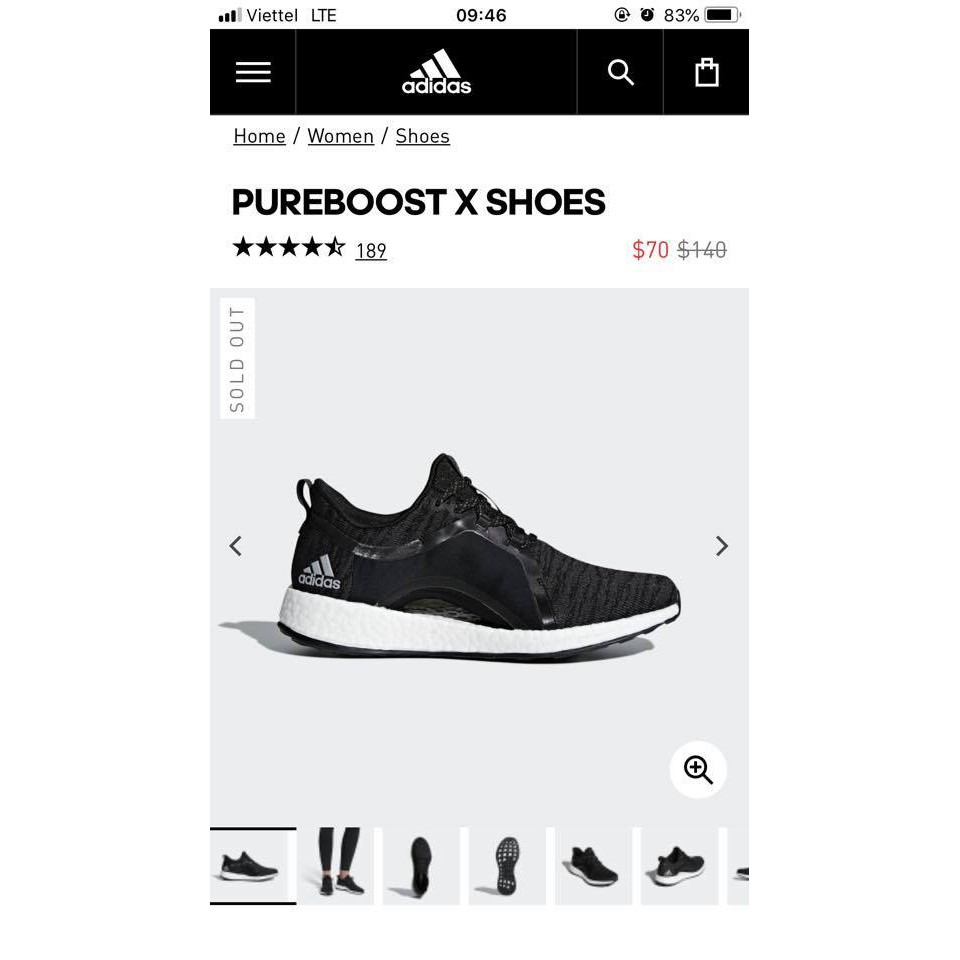This screenshot has width=960, height=960.
Task: Select on-model legs thumbnail
Action: pyautogui.click(x=338, y=866)
